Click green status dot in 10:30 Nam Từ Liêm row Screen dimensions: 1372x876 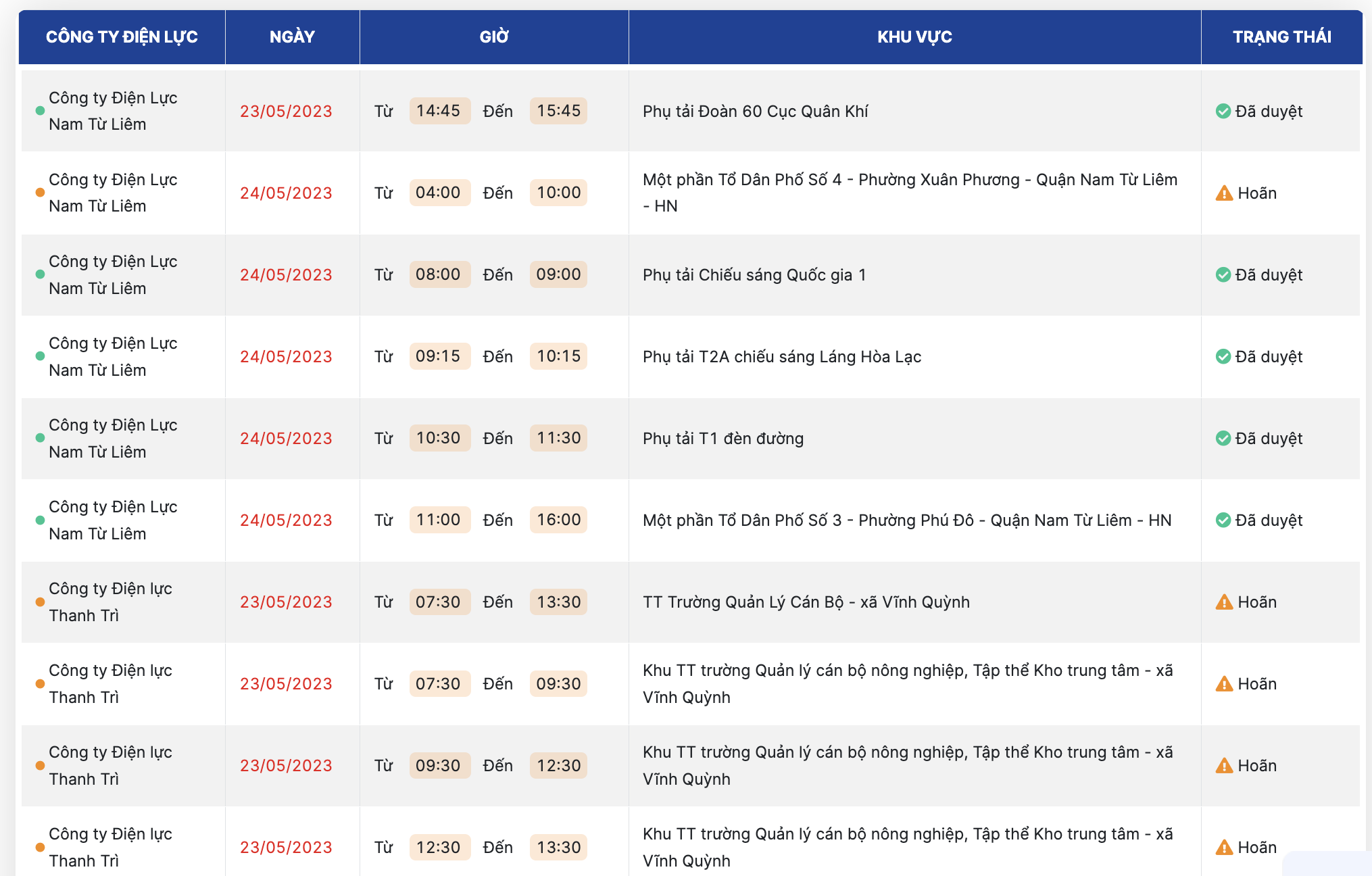tap(40, 438)
